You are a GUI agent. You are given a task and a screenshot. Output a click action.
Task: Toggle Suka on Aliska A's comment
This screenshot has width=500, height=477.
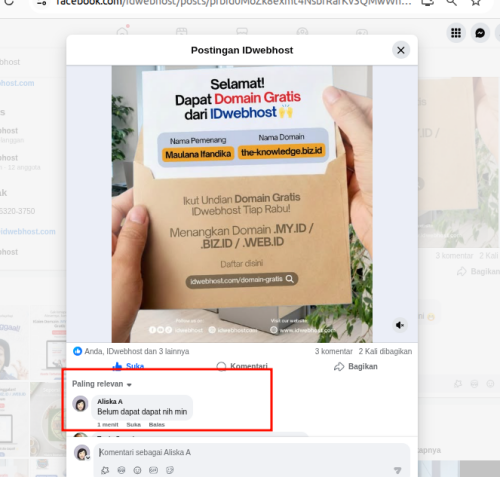tap(133, 425)
